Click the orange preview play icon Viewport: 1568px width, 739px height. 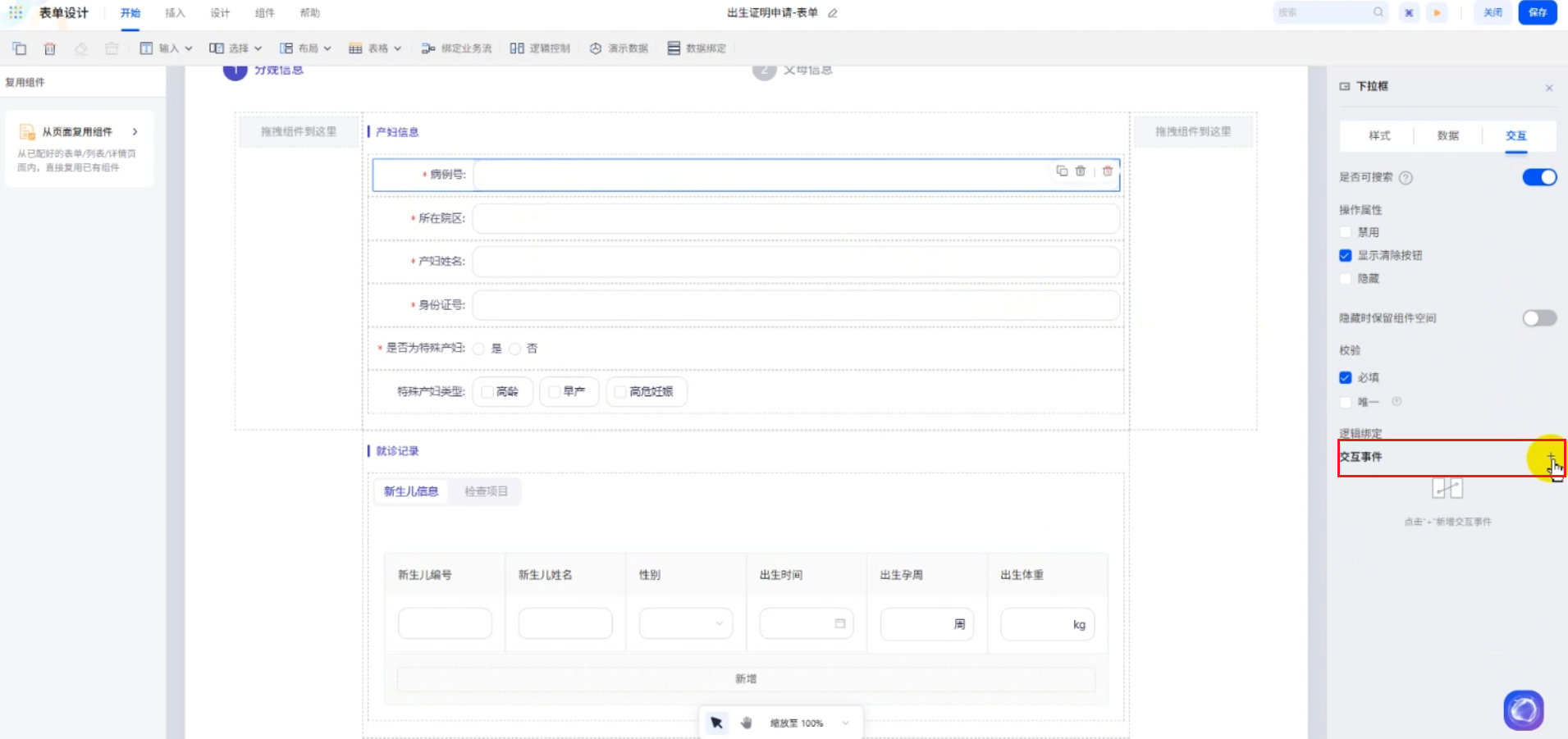tap(1437, 12)
